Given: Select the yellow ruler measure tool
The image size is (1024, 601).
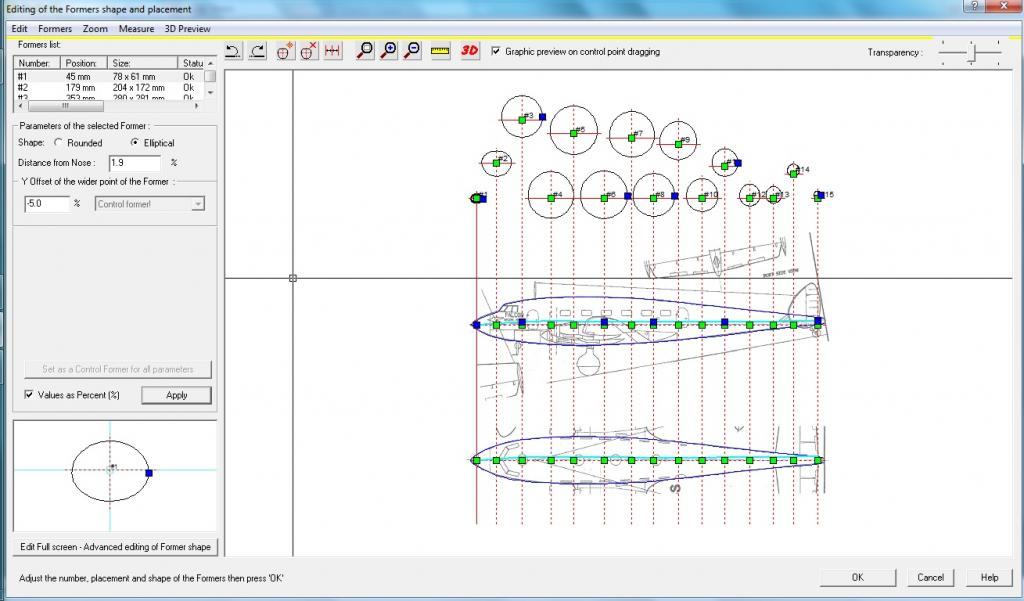Looking at the screenshot, I should [440, 51].
